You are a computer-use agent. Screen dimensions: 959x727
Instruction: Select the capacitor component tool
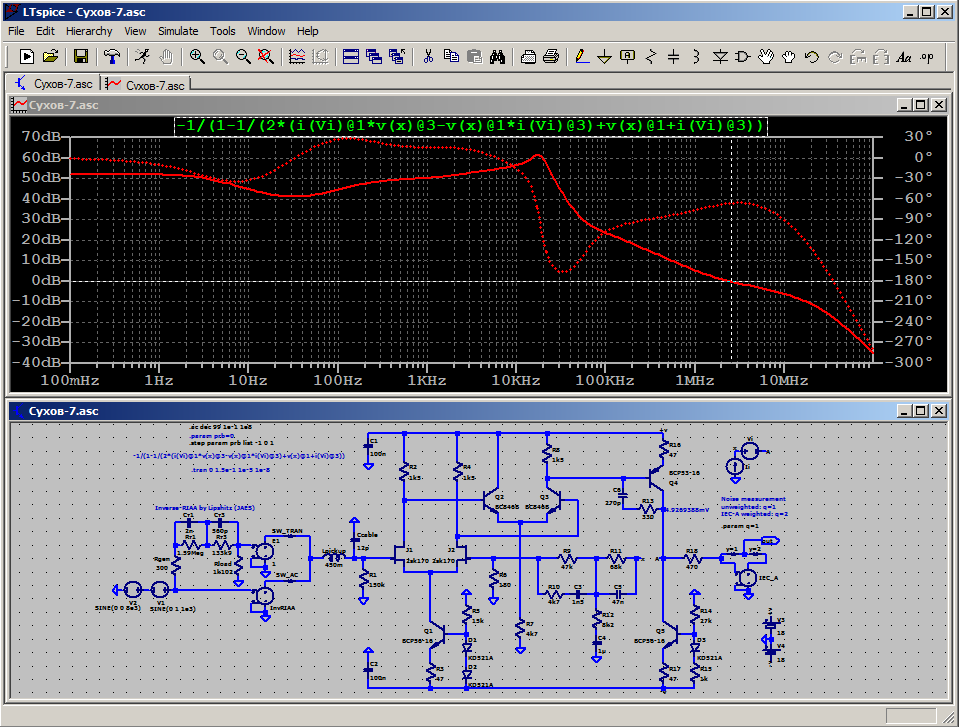[x=674, y=56]
